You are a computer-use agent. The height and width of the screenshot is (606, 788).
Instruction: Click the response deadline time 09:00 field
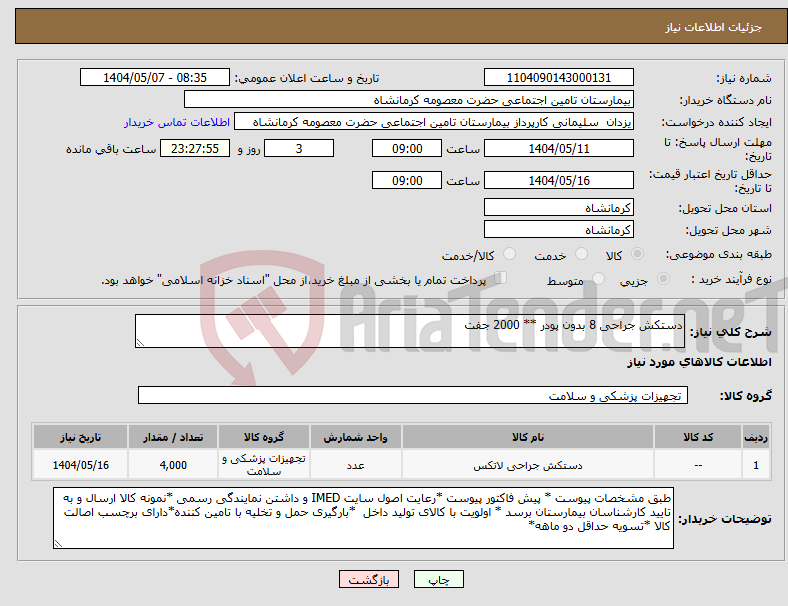(x=407, y=148)
